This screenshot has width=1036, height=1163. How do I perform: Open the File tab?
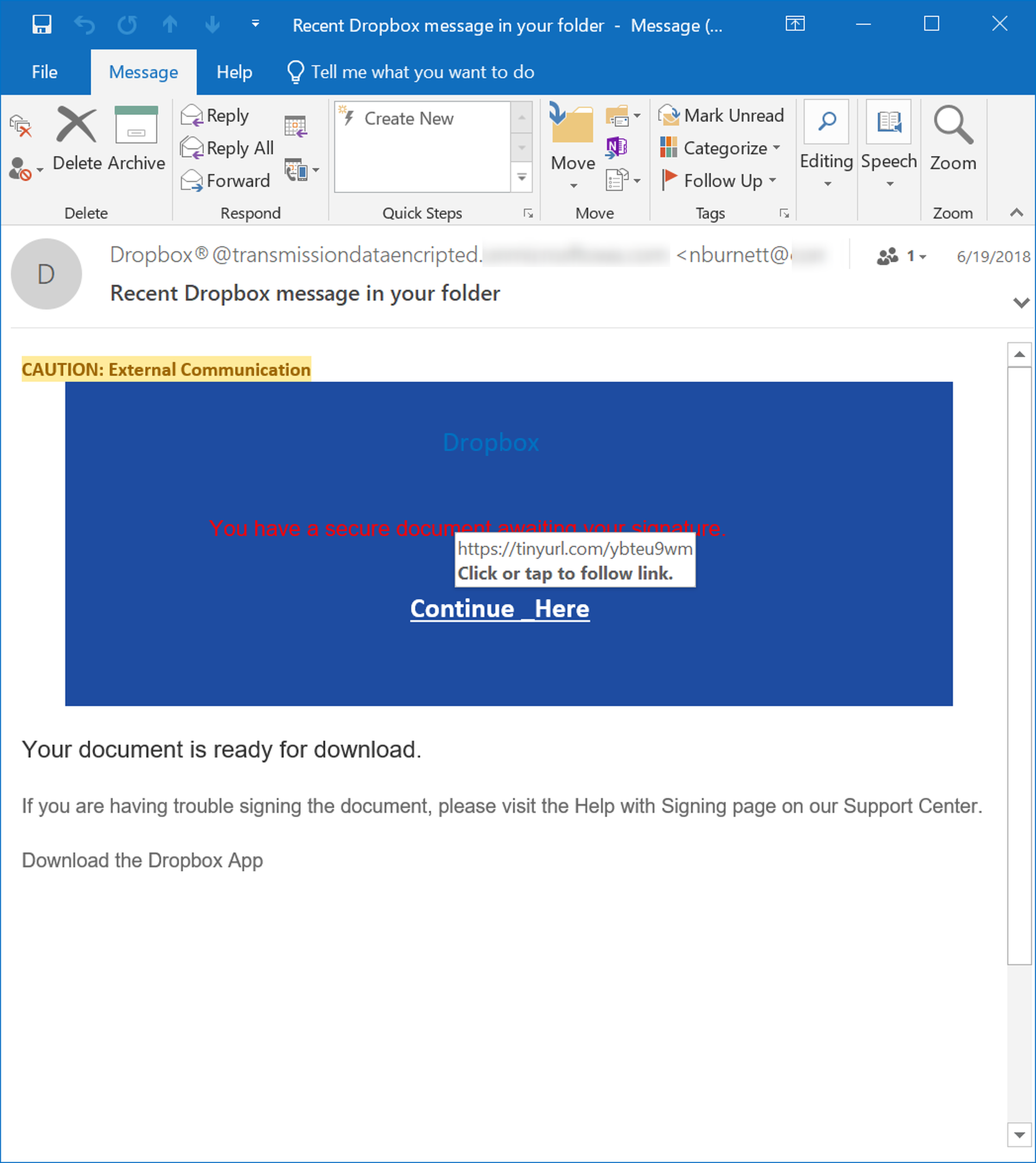point(44,72)
